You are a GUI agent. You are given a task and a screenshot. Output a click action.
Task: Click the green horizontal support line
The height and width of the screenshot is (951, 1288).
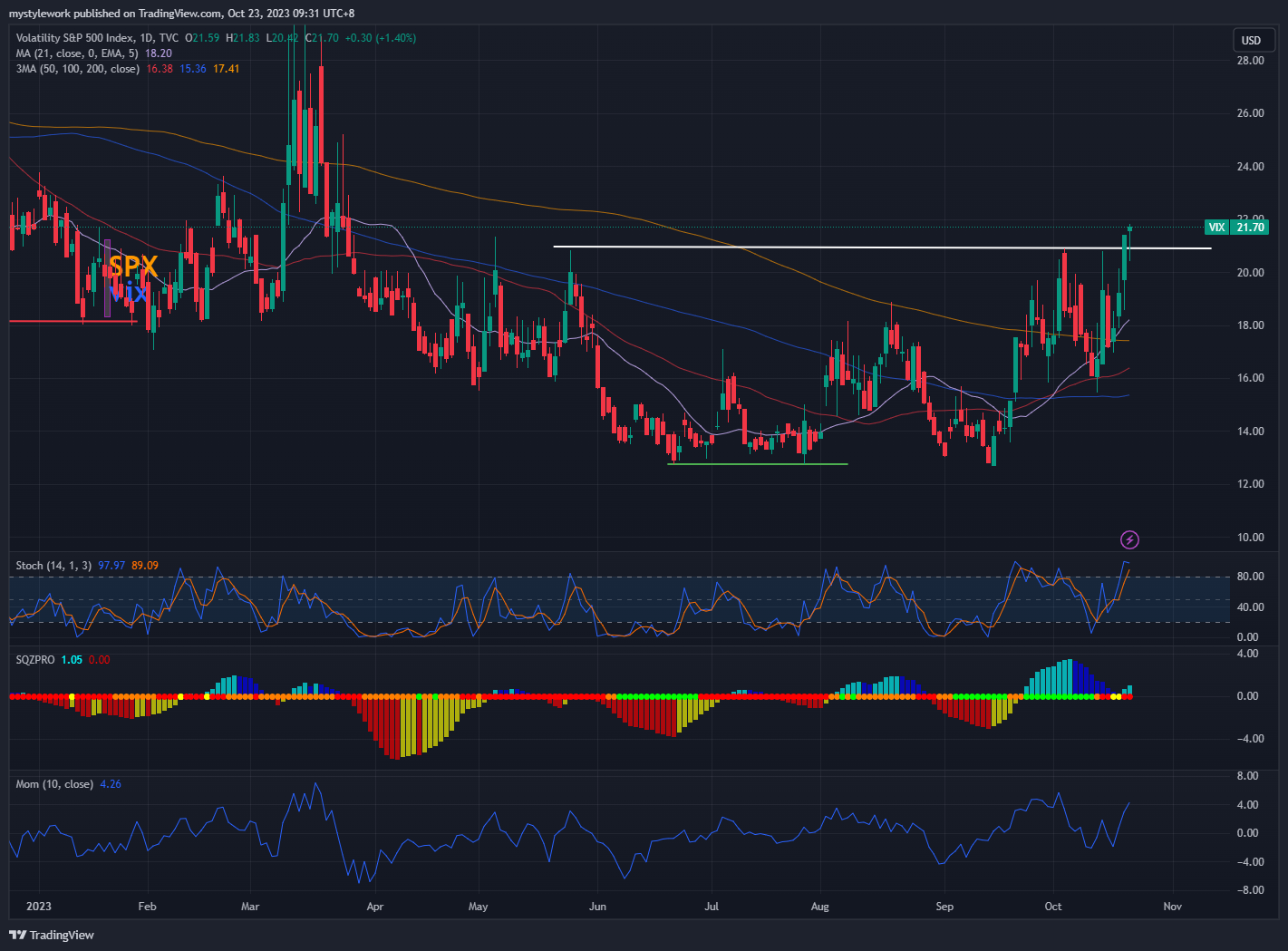pyautogui.click(x=758, y=464)
